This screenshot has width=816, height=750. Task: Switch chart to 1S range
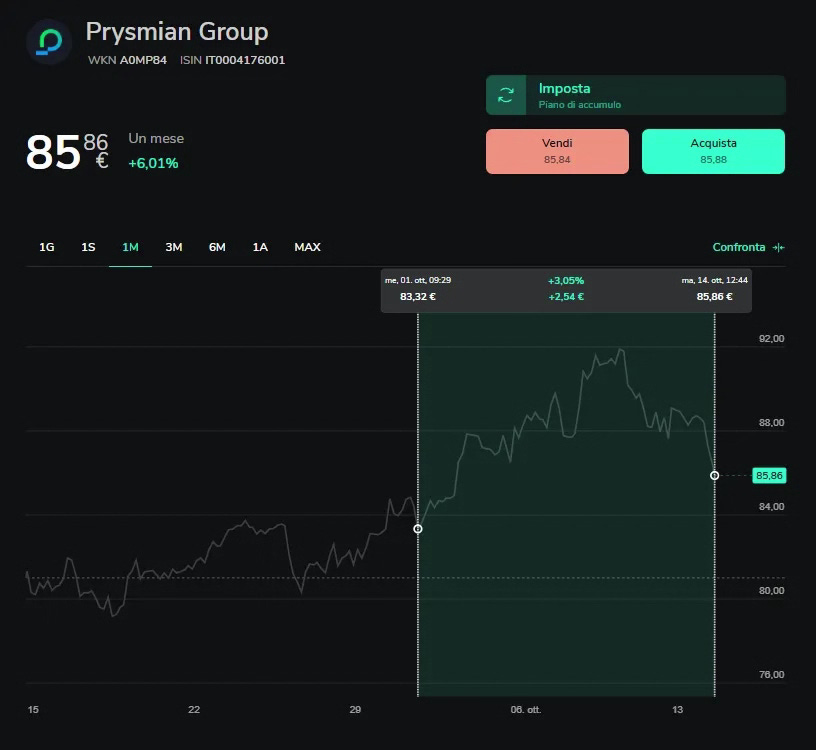88,247
